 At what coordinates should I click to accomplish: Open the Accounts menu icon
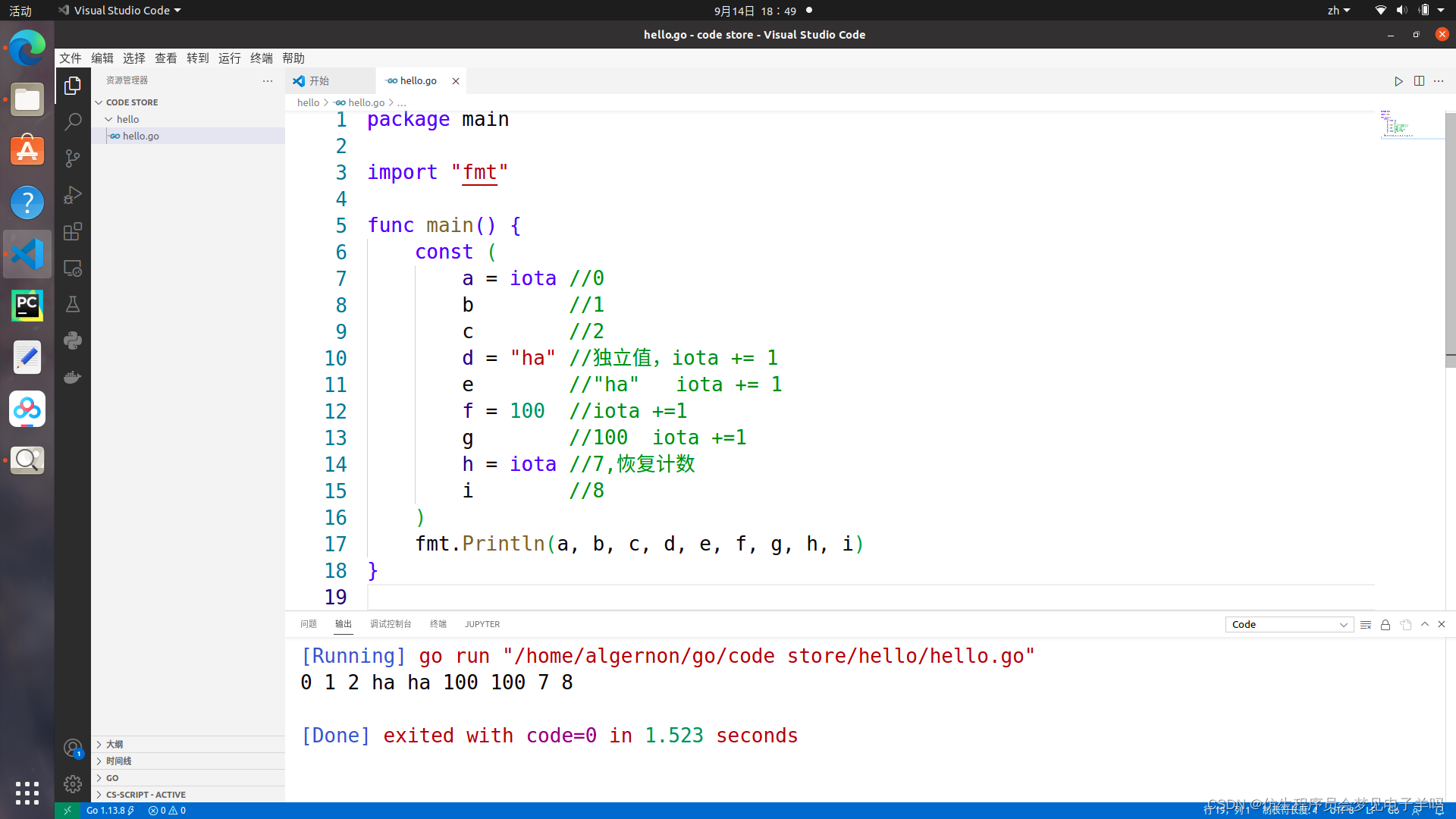[73, 748]
